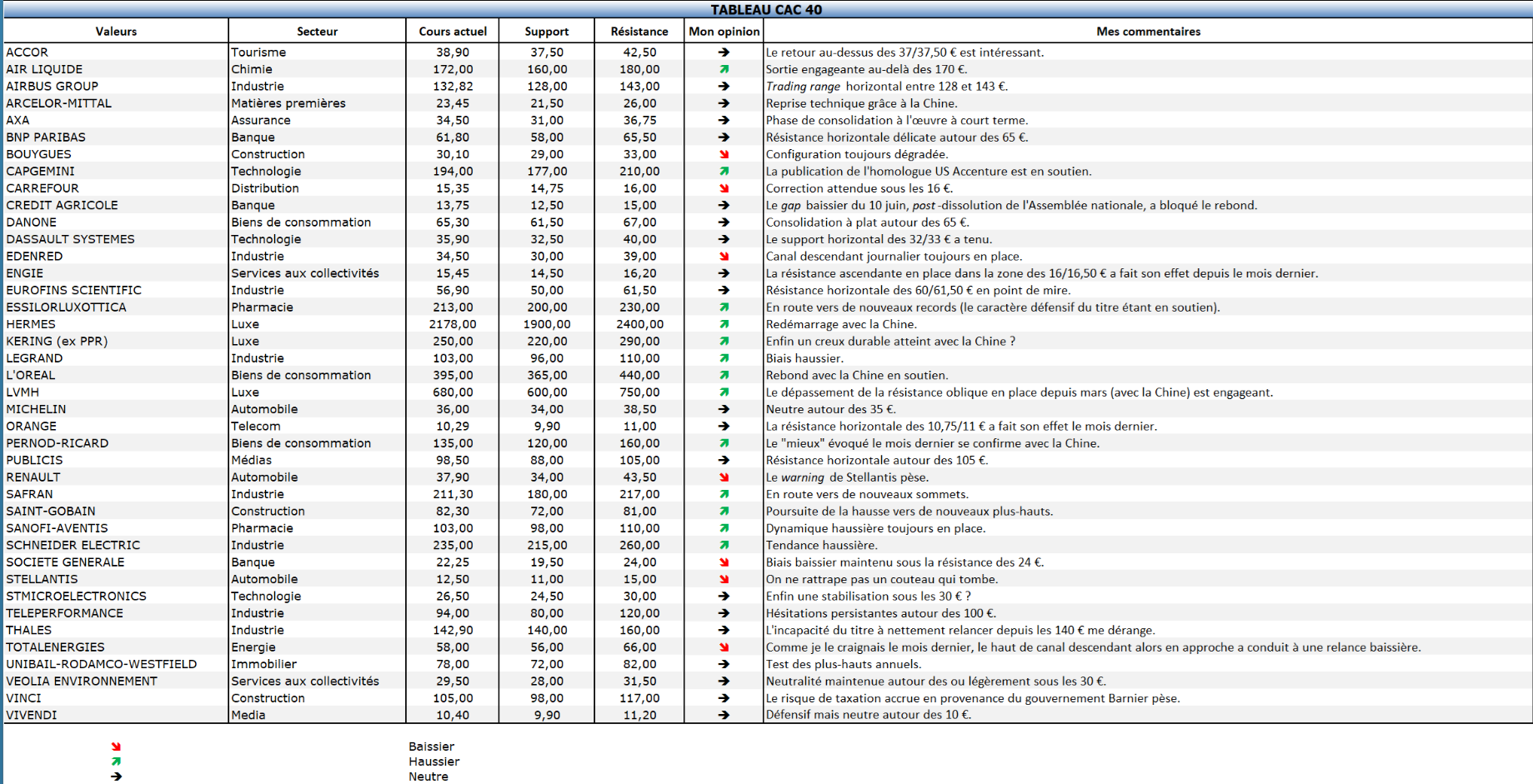Click the green arrow in ESSILORLUXOTTICA row
The image size is (1533, 784).
(x=724, y=307)
